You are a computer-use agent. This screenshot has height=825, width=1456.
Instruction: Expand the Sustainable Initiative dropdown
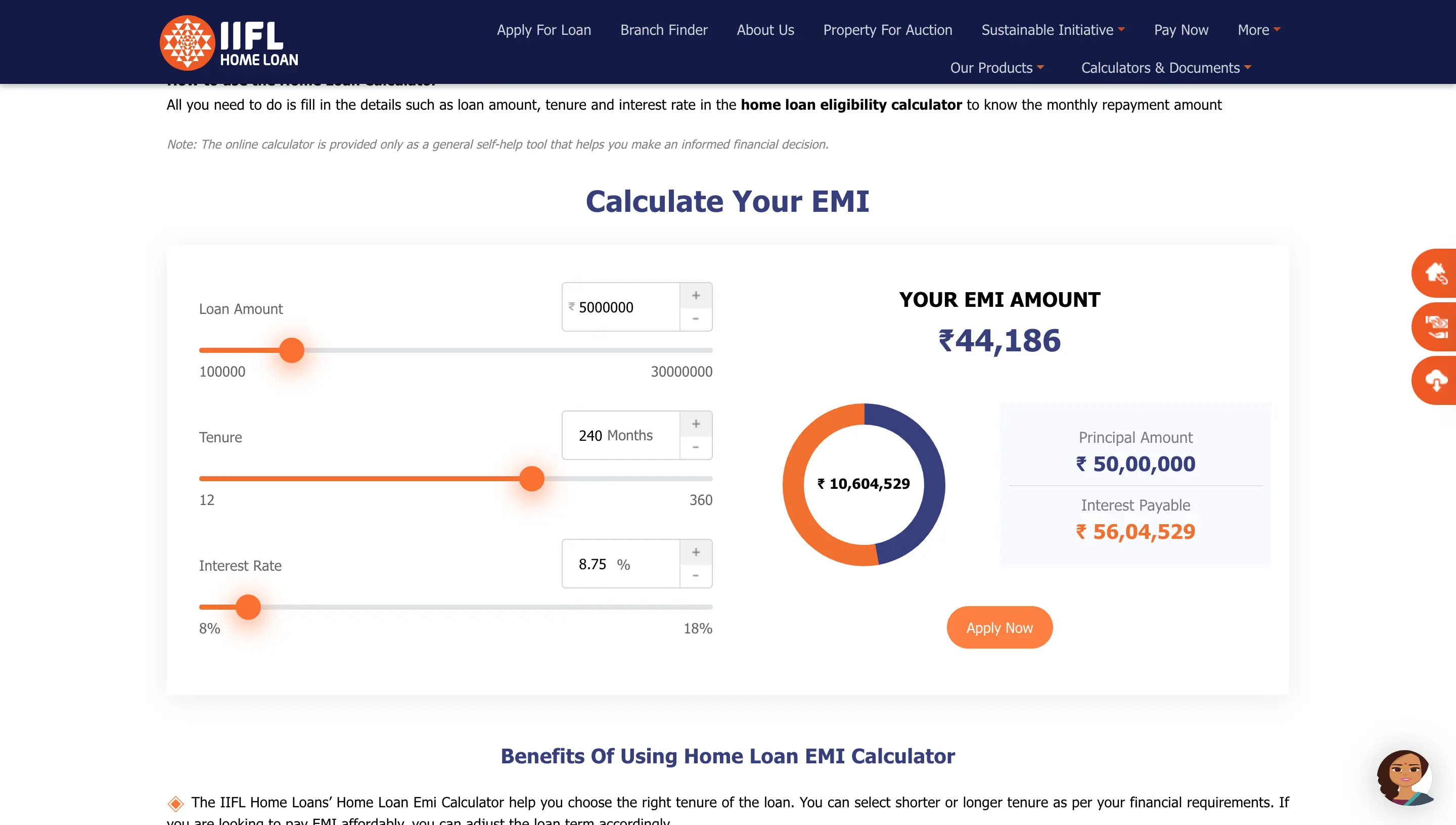(x=1053, y=30)
